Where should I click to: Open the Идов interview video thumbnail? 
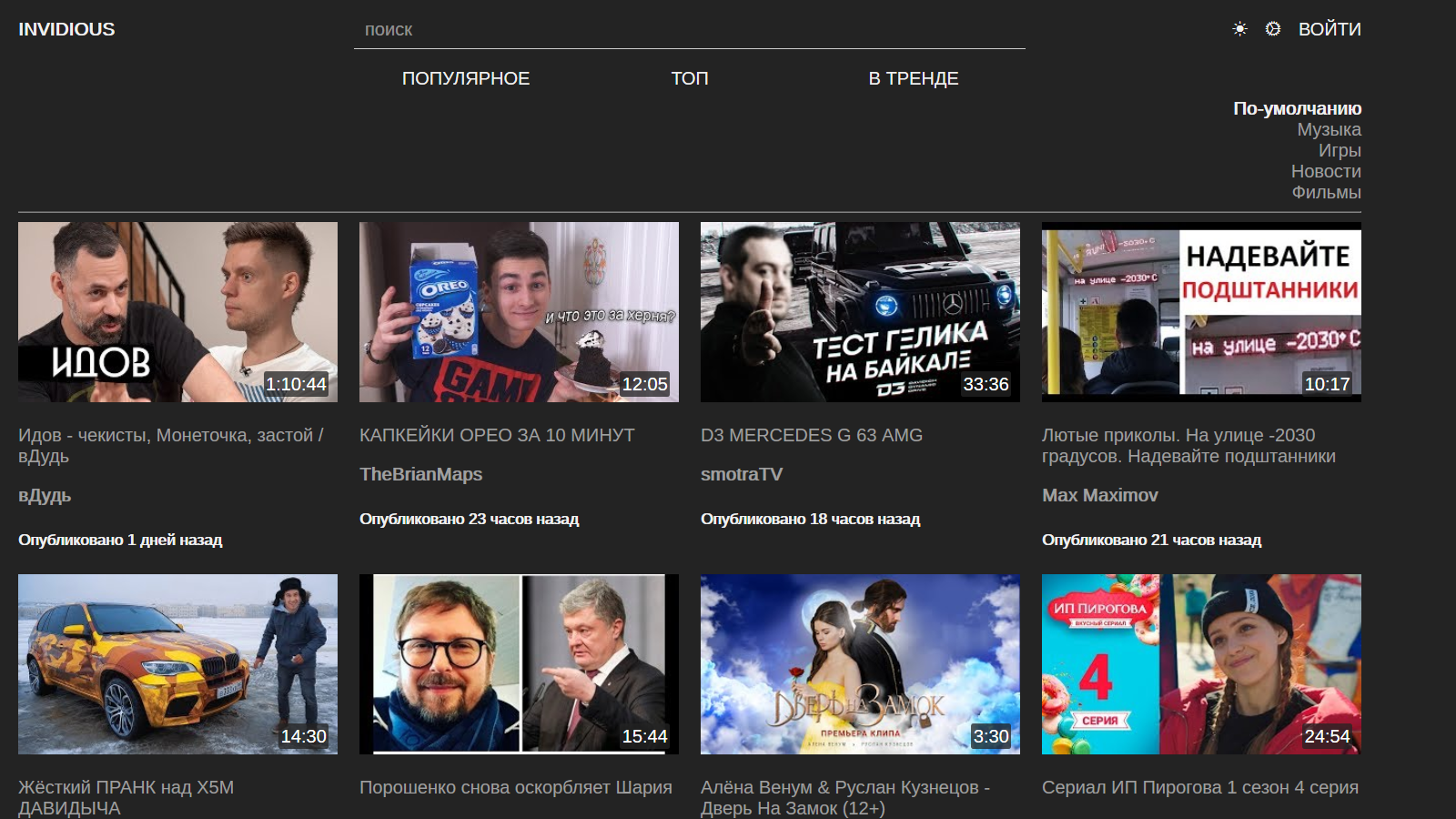tap(177, 312)
